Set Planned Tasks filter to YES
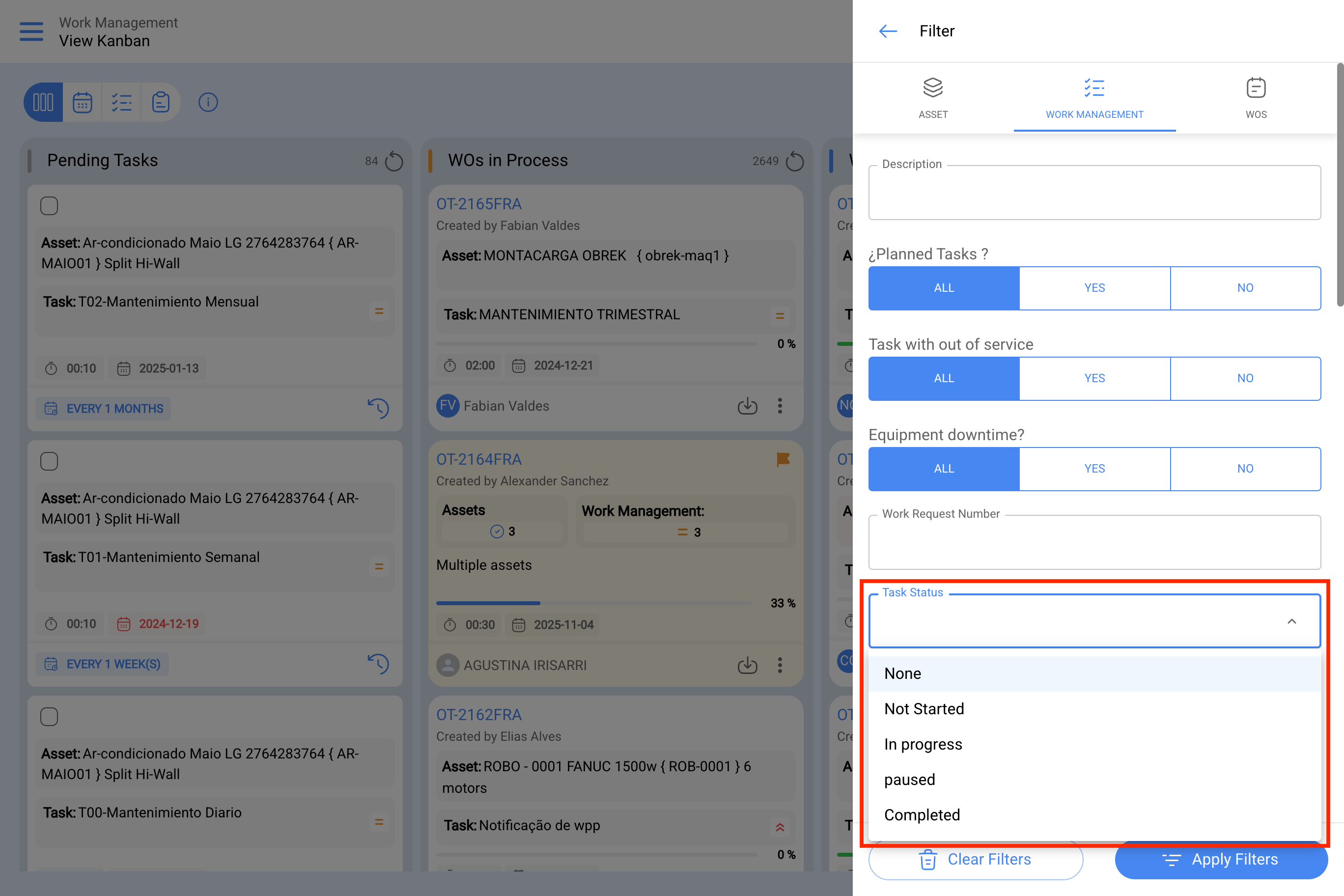The width and height of the screenshot is (1344, 896). click(1094, 288)
